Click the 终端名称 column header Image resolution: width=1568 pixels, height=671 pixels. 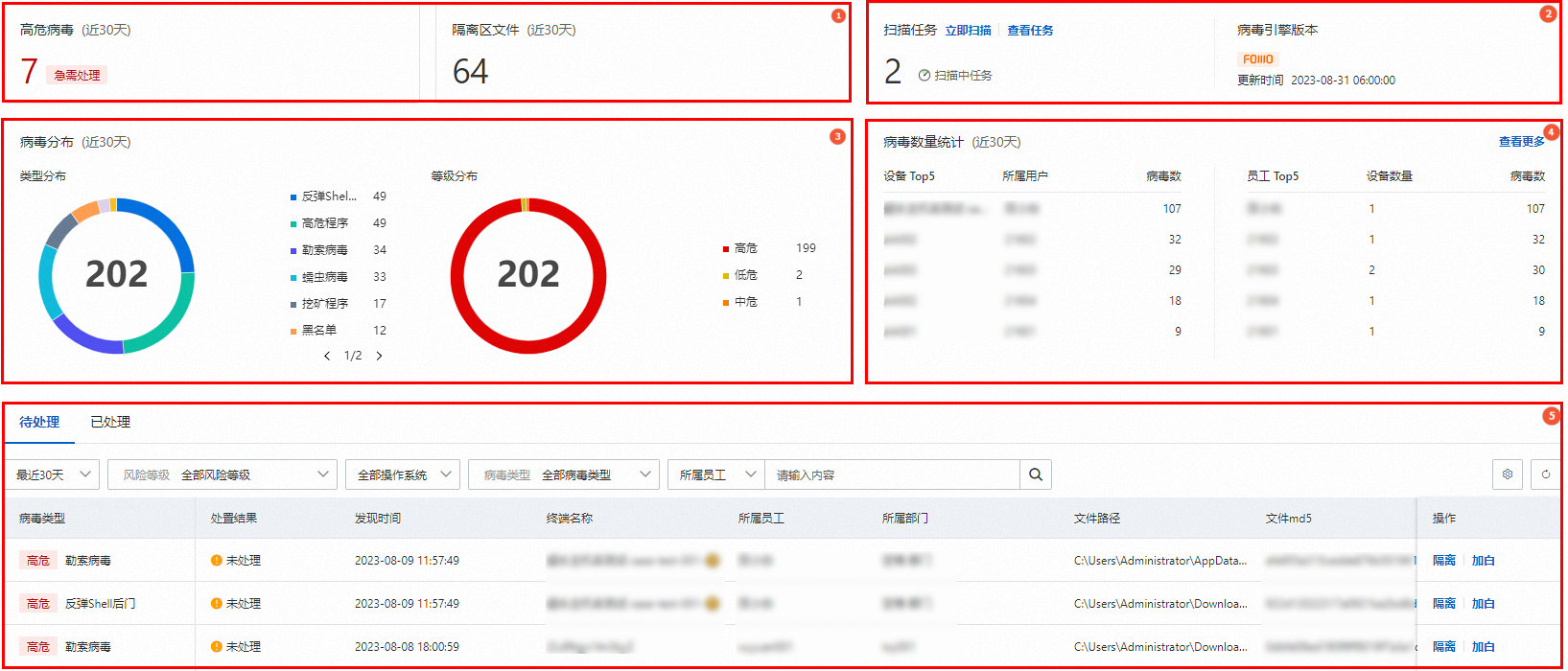[570, 518]
